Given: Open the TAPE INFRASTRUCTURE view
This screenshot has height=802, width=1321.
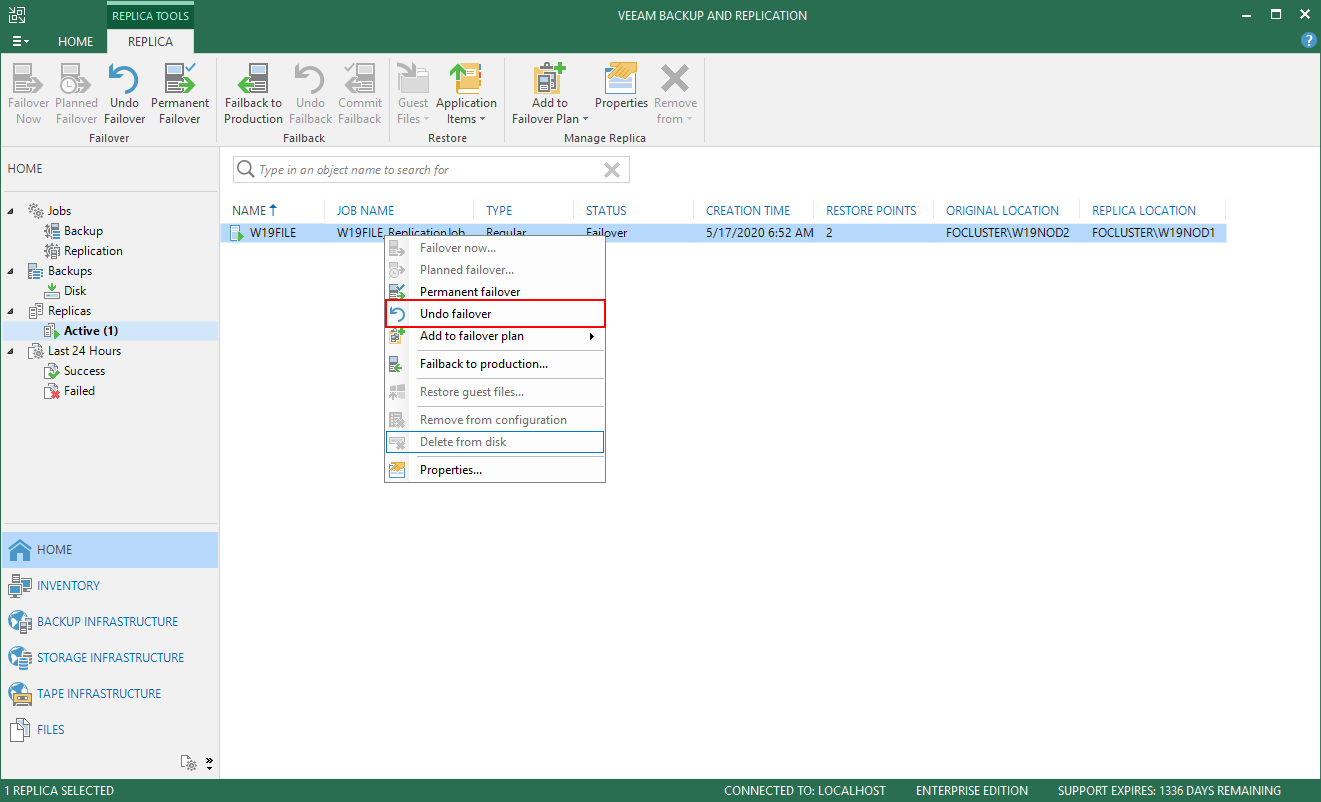Looking at the screenshot, I should pyautogui.click(x=109, y=694).
